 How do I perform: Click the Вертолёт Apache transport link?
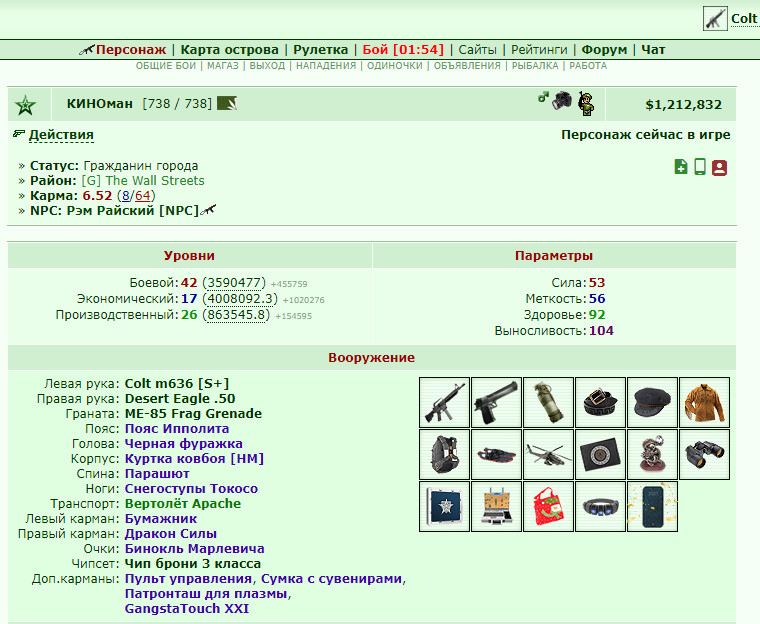click(x=183, y=504)
